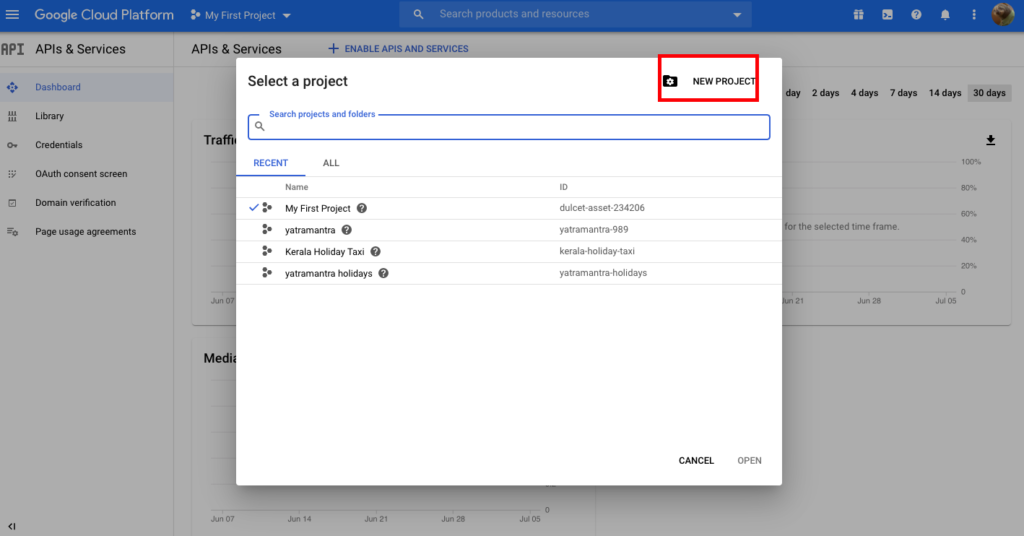Click the Page usage agreements icon
This screenshot has height=536, width=1024.
coord(12,232)
